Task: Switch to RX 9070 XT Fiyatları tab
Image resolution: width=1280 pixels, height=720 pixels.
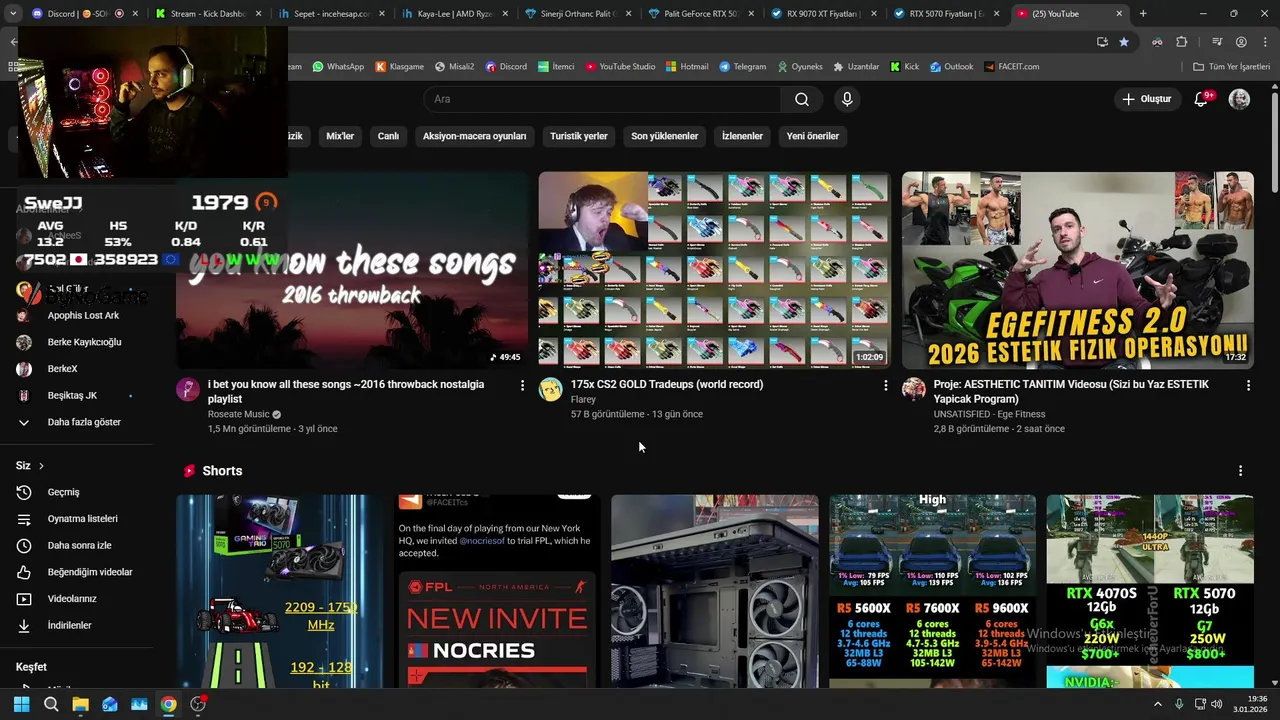Action: pyautogui.click(x=823, y=14)
